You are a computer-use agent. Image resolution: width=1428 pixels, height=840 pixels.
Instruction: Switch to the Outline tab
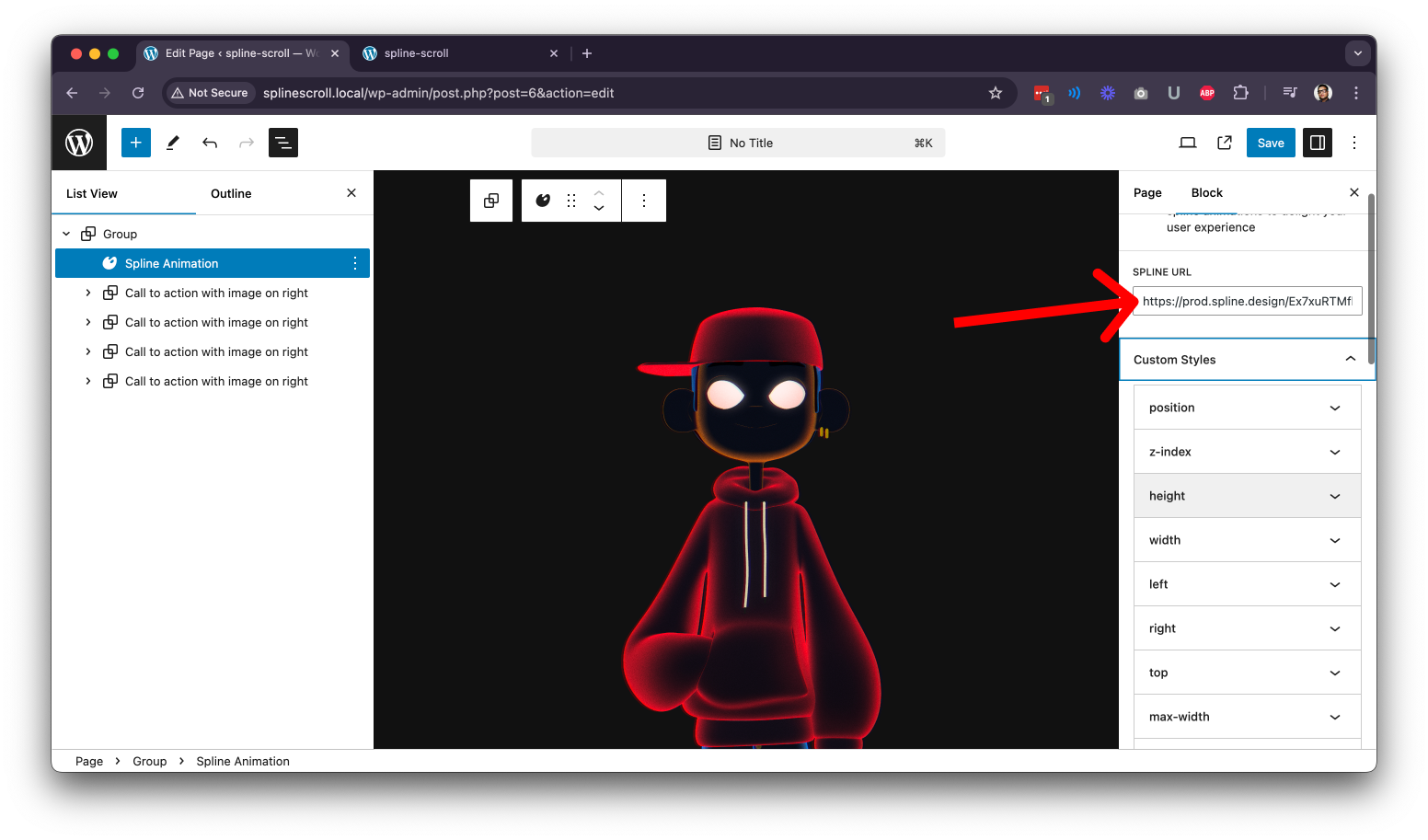tap(231, 193)
